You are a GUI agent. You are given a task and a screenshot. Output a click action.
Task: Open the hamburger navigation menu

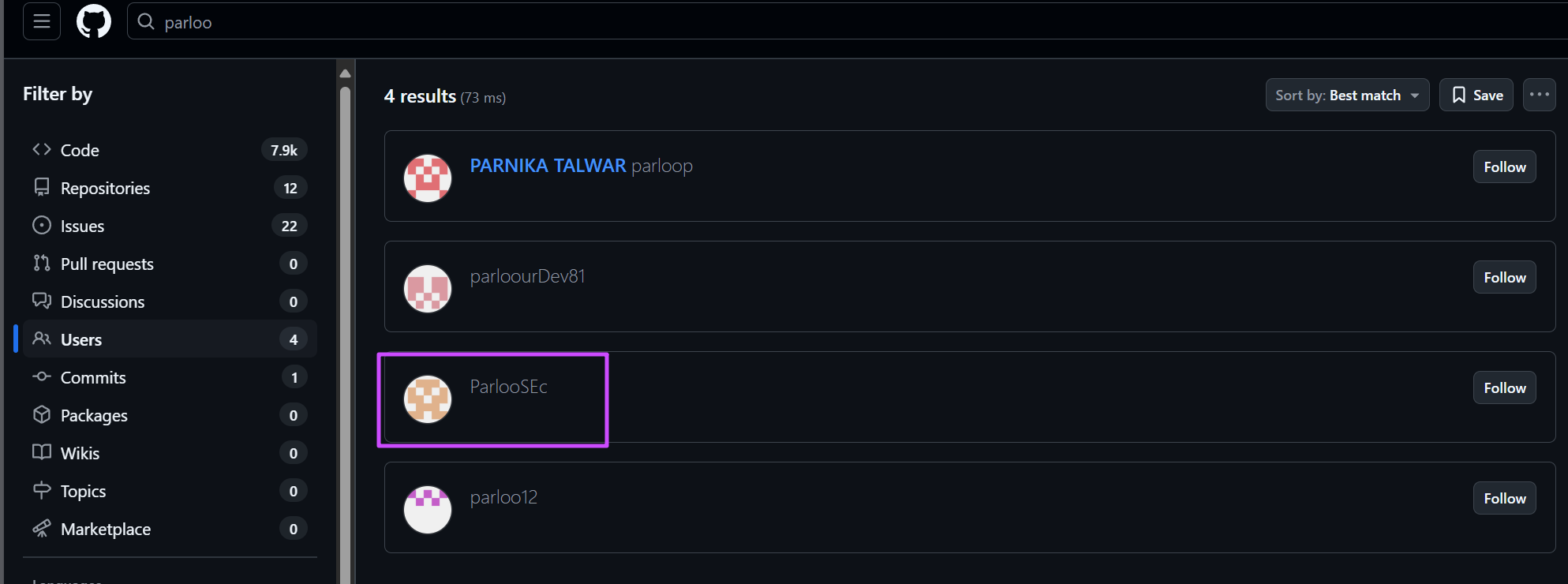pyautogui.click(x=42, y=21)
